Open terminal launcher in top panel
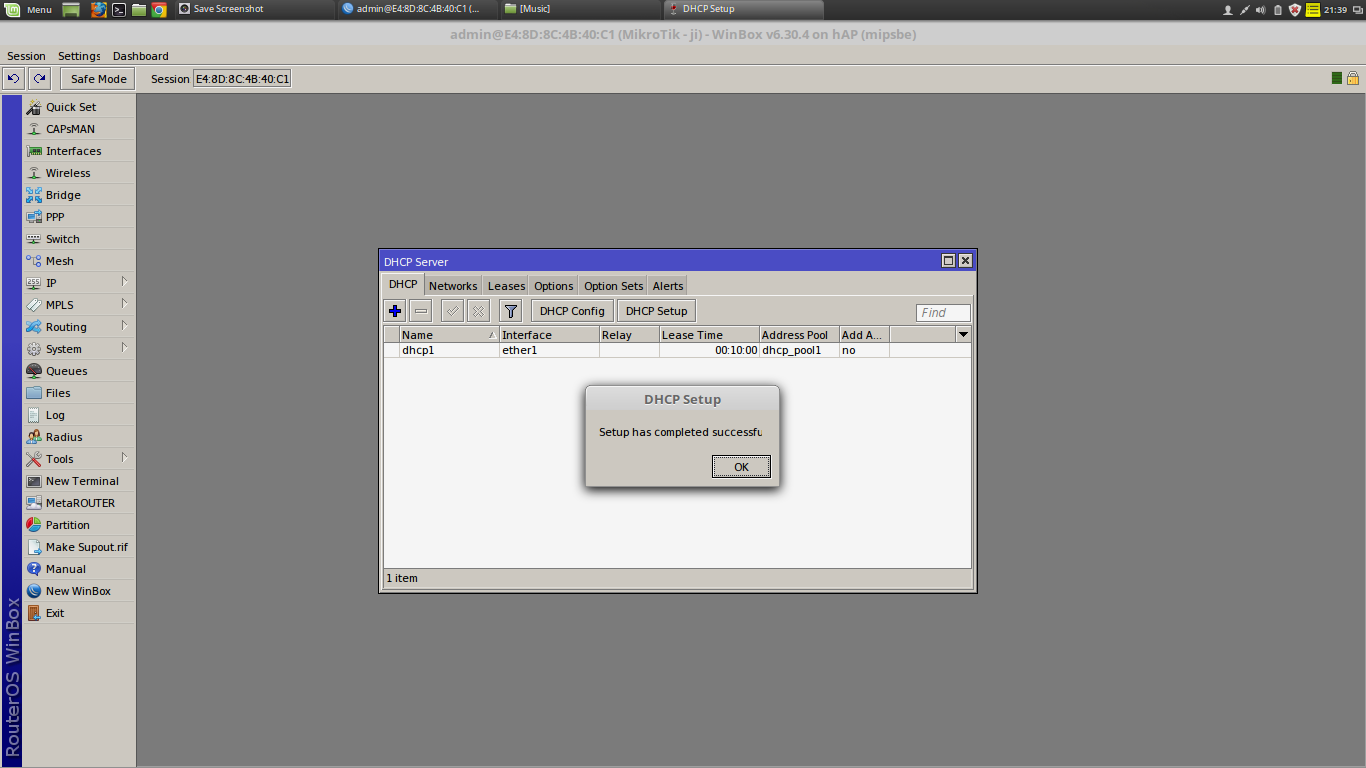Screen dimensions: 1366x768 118,9
